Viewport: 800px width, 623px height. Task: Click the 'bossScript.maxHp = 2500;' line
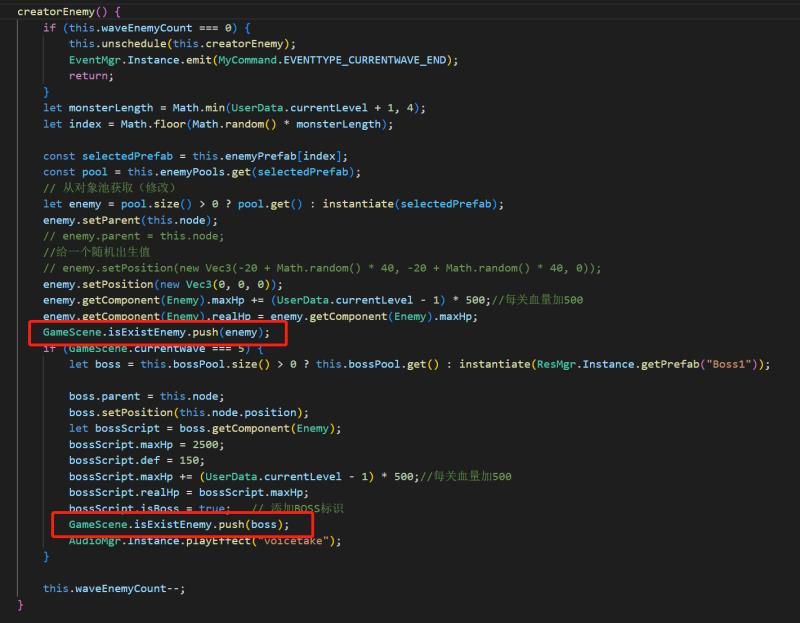click(x=146, y=444)
